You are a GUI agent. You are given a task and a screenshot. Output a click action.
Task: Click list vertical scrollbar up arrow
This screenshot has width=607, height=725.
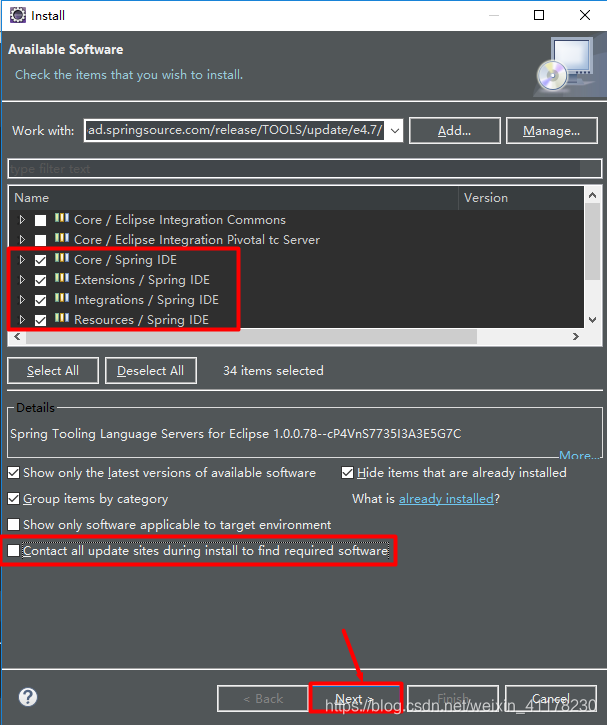(x=592, y=195)
